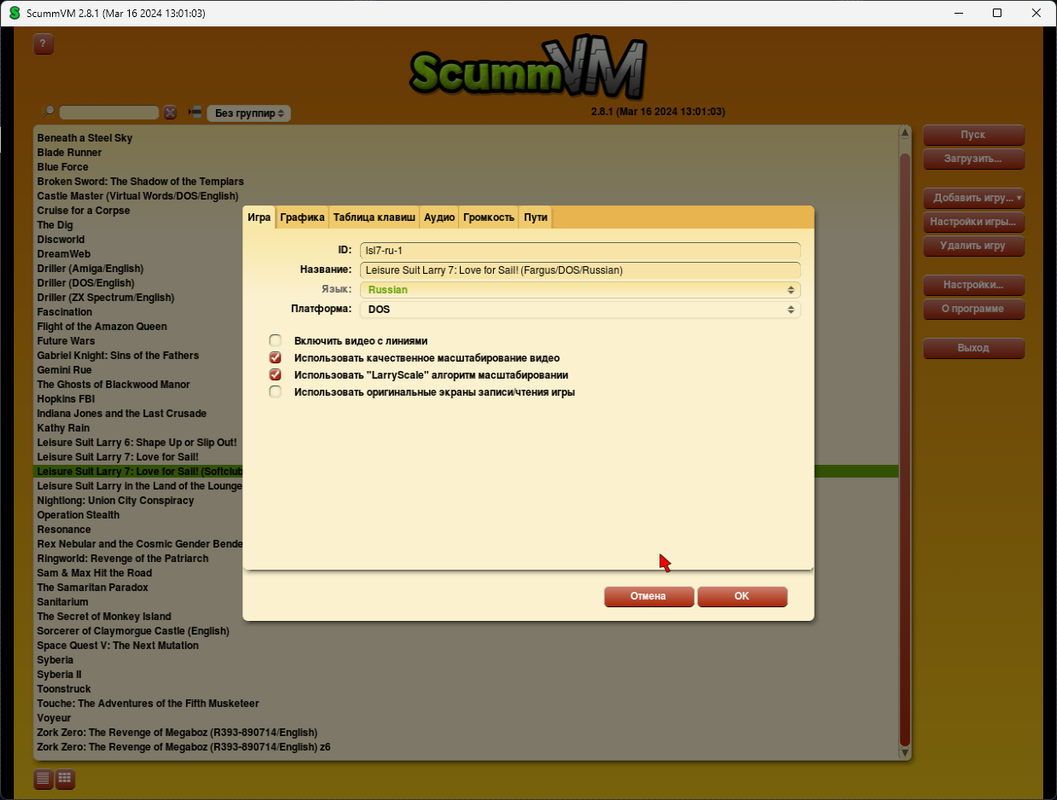Open the help question mark button
The height and width of the screenshot is (800, 1057).
(43, 44)
